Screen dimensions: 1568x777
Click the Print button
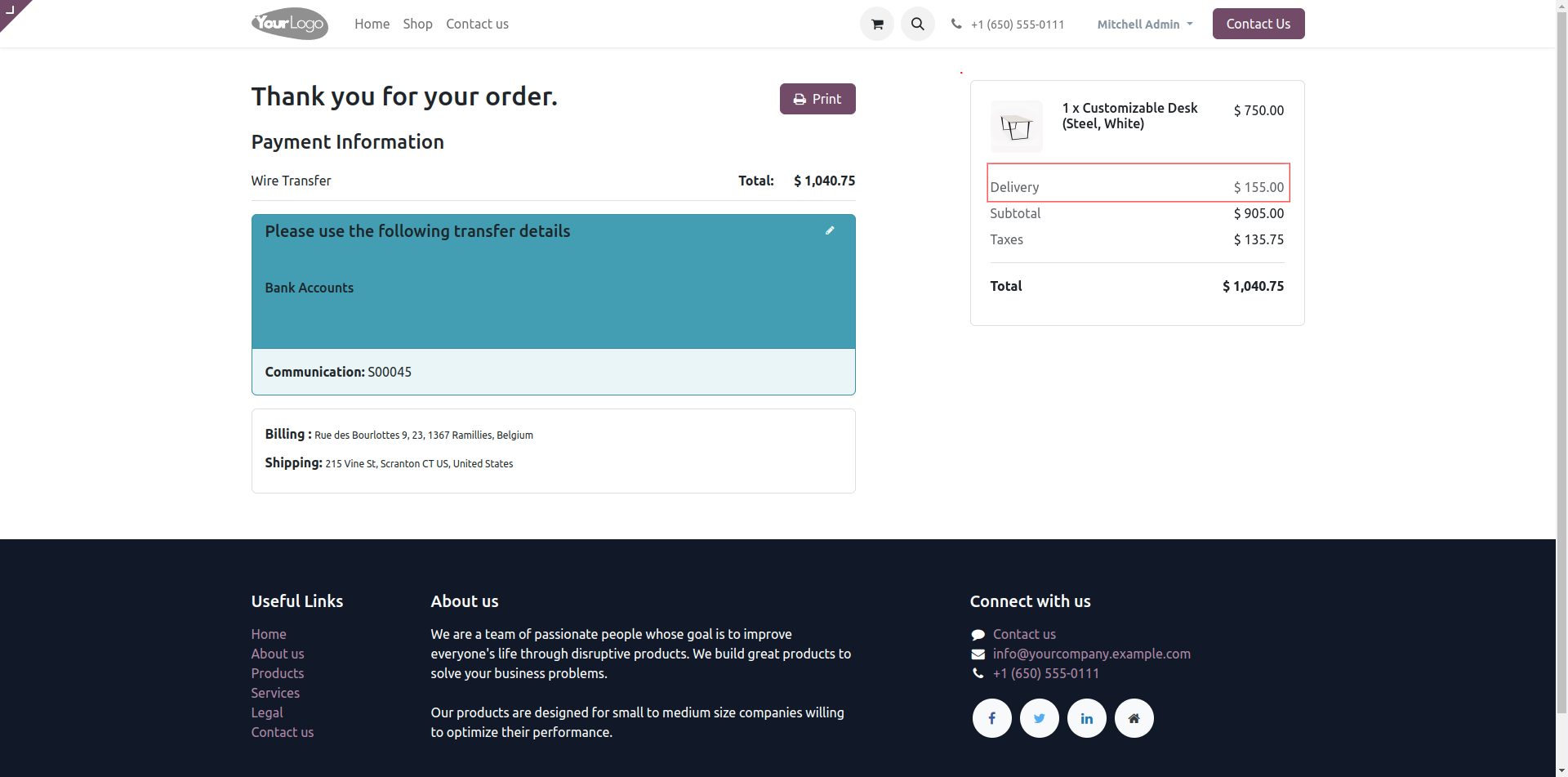(x=817, y=99)
